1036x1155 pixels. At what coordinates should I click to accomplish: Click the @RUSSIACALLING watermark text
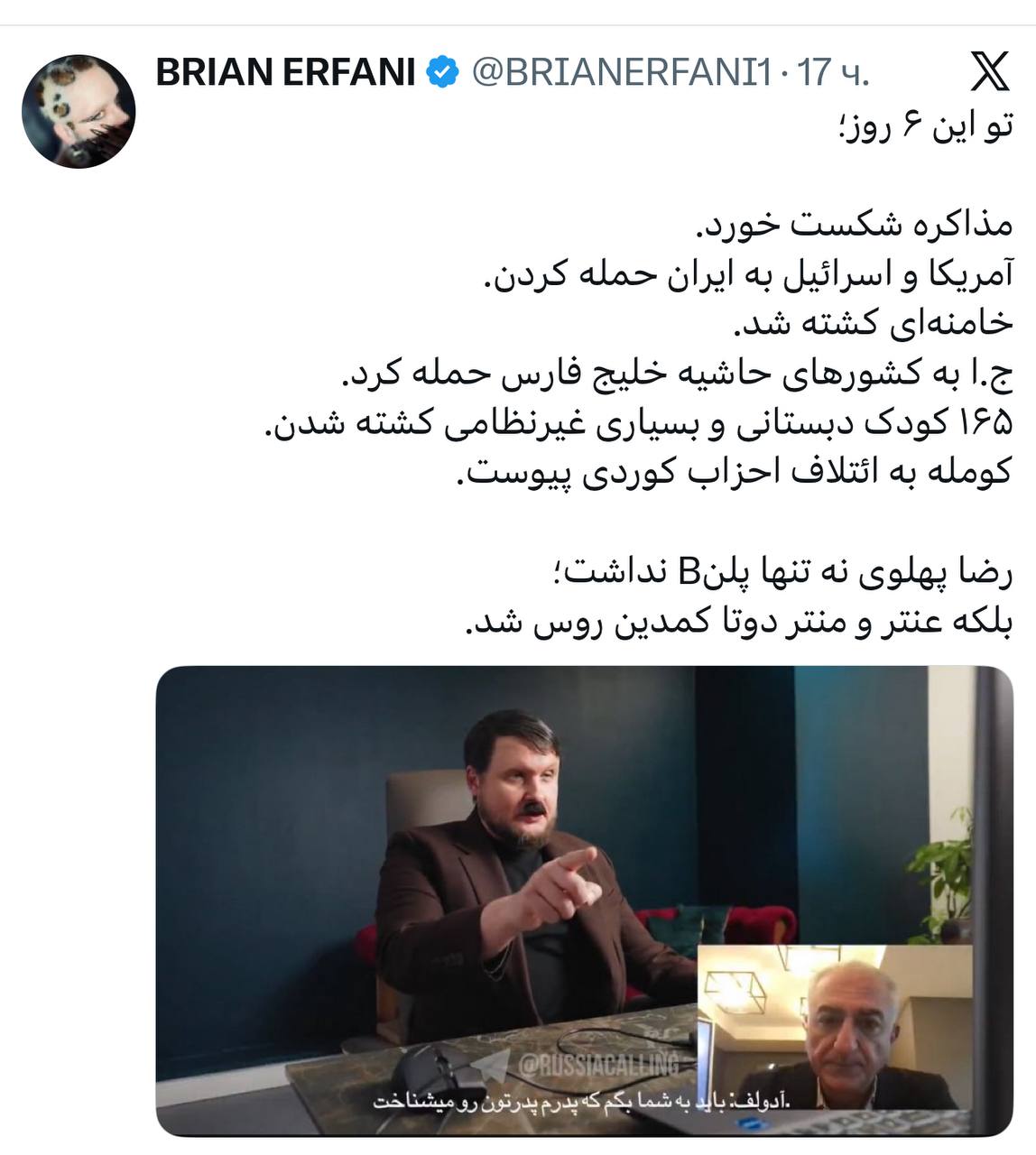pos(597,1066)
